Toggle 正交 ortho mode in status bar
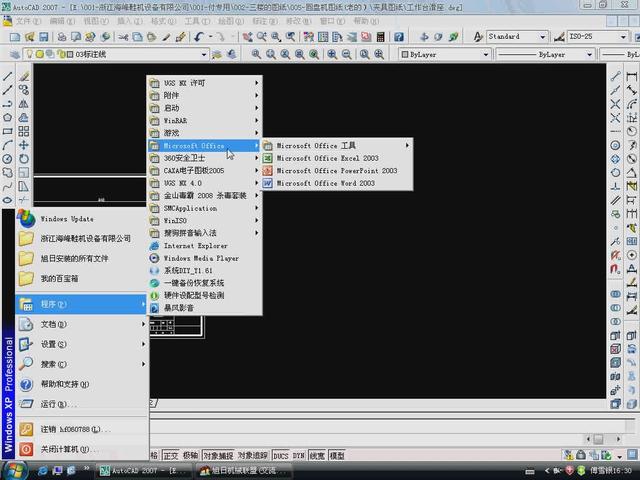 (x=171, y=455)
